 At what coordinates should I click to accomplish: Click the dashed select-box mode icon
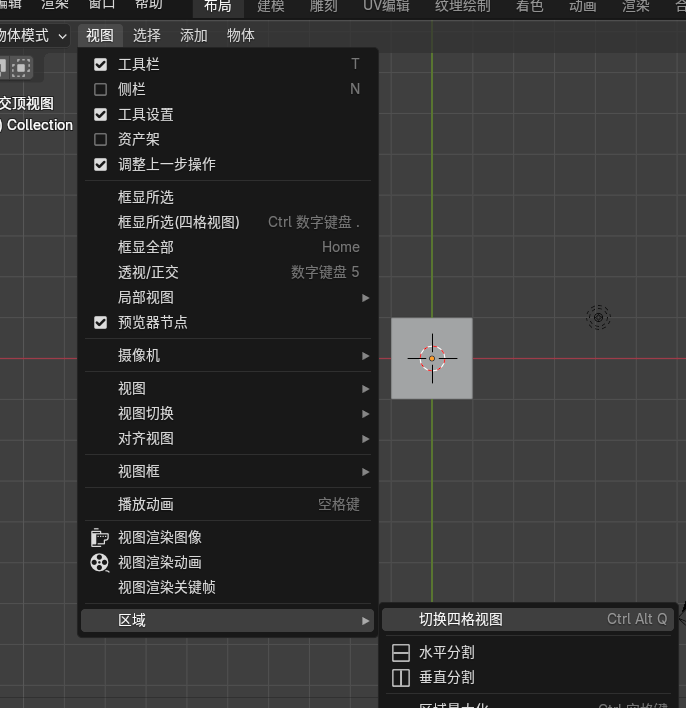click(21, 68)
